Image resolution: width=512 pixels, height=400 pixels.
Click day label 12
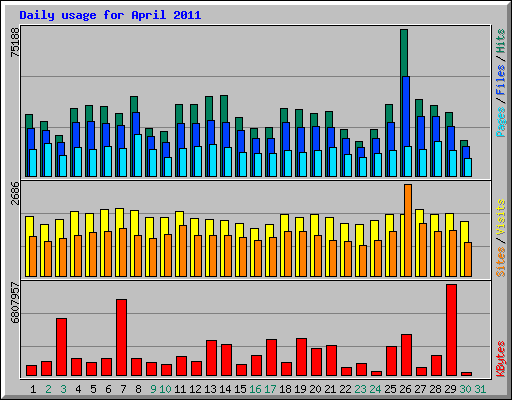195,389
